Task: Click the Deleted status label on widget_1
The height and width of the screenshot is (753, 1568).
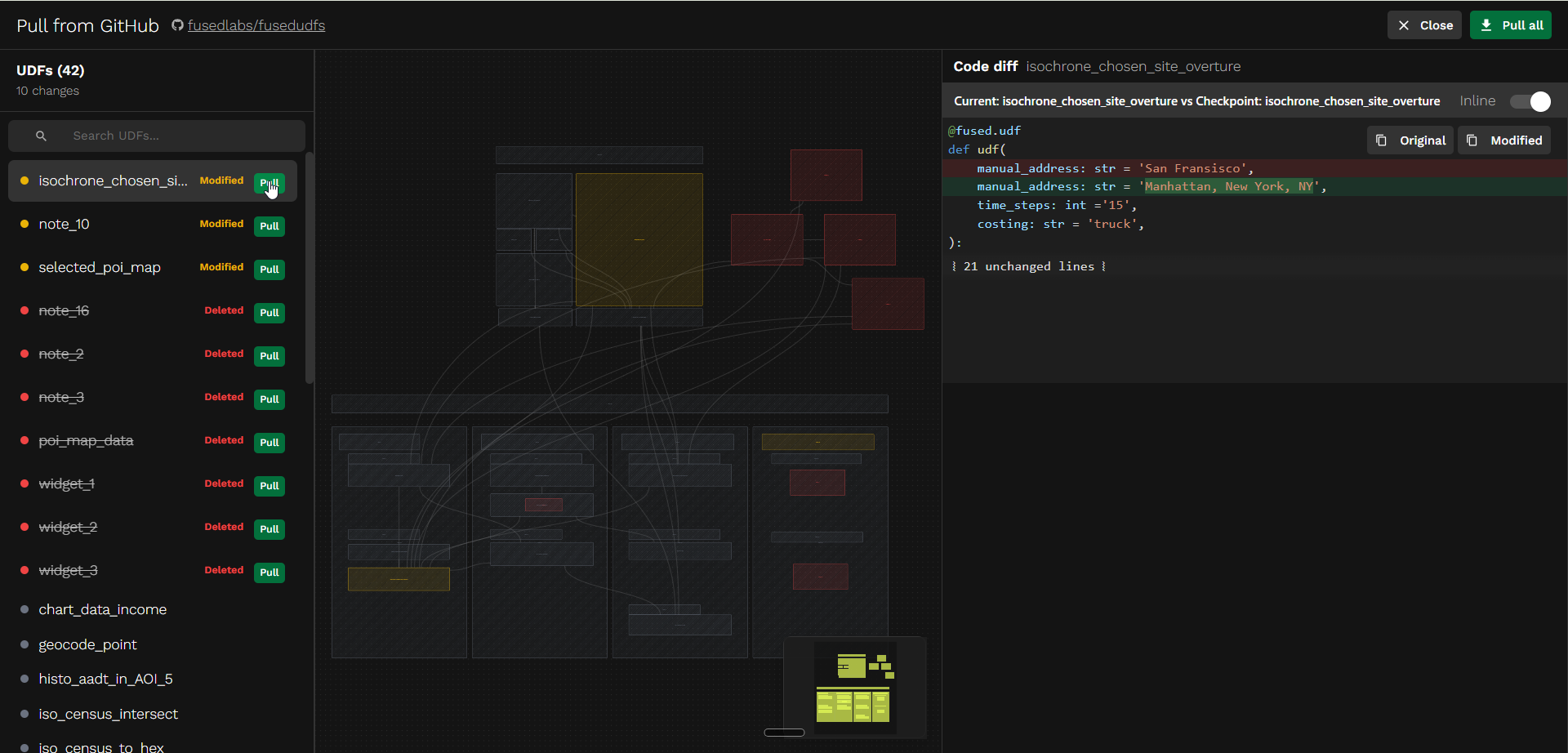Action: click(x=224, y=483)
